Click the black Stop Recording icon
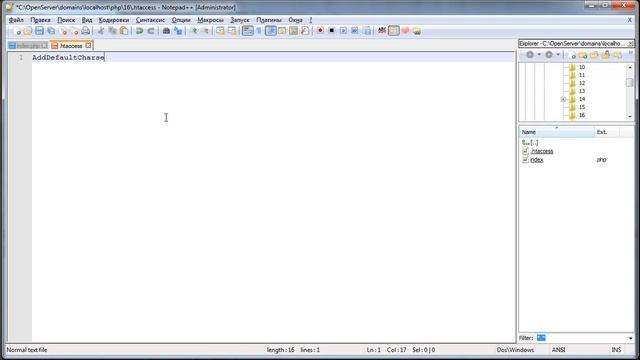 point(331,31)
